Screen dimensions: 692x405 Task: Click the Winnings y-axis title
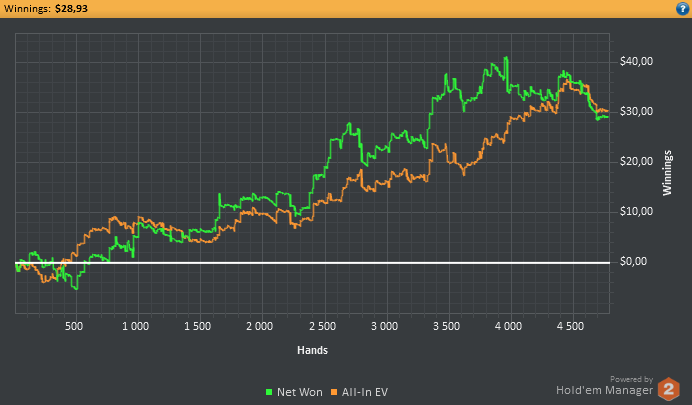pos(667,173)
